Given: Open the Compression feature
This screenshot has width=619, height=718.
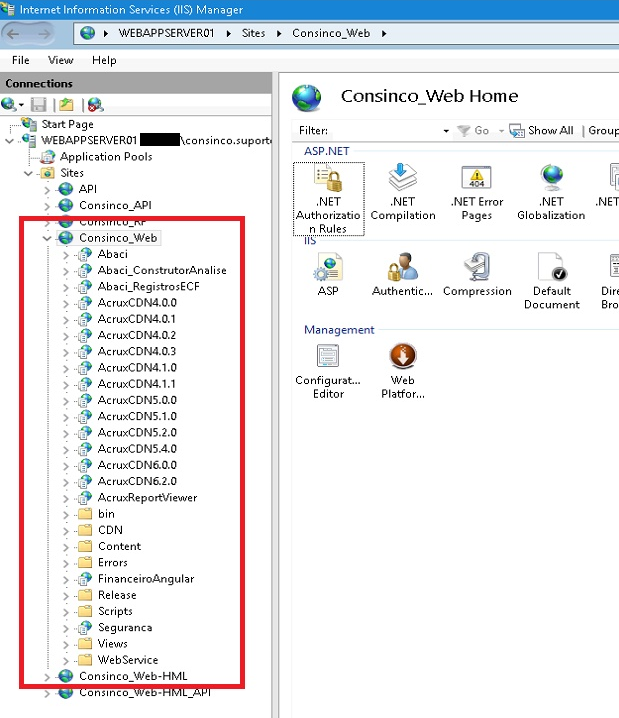Looking at the screenshot, I should click(477, 274).
